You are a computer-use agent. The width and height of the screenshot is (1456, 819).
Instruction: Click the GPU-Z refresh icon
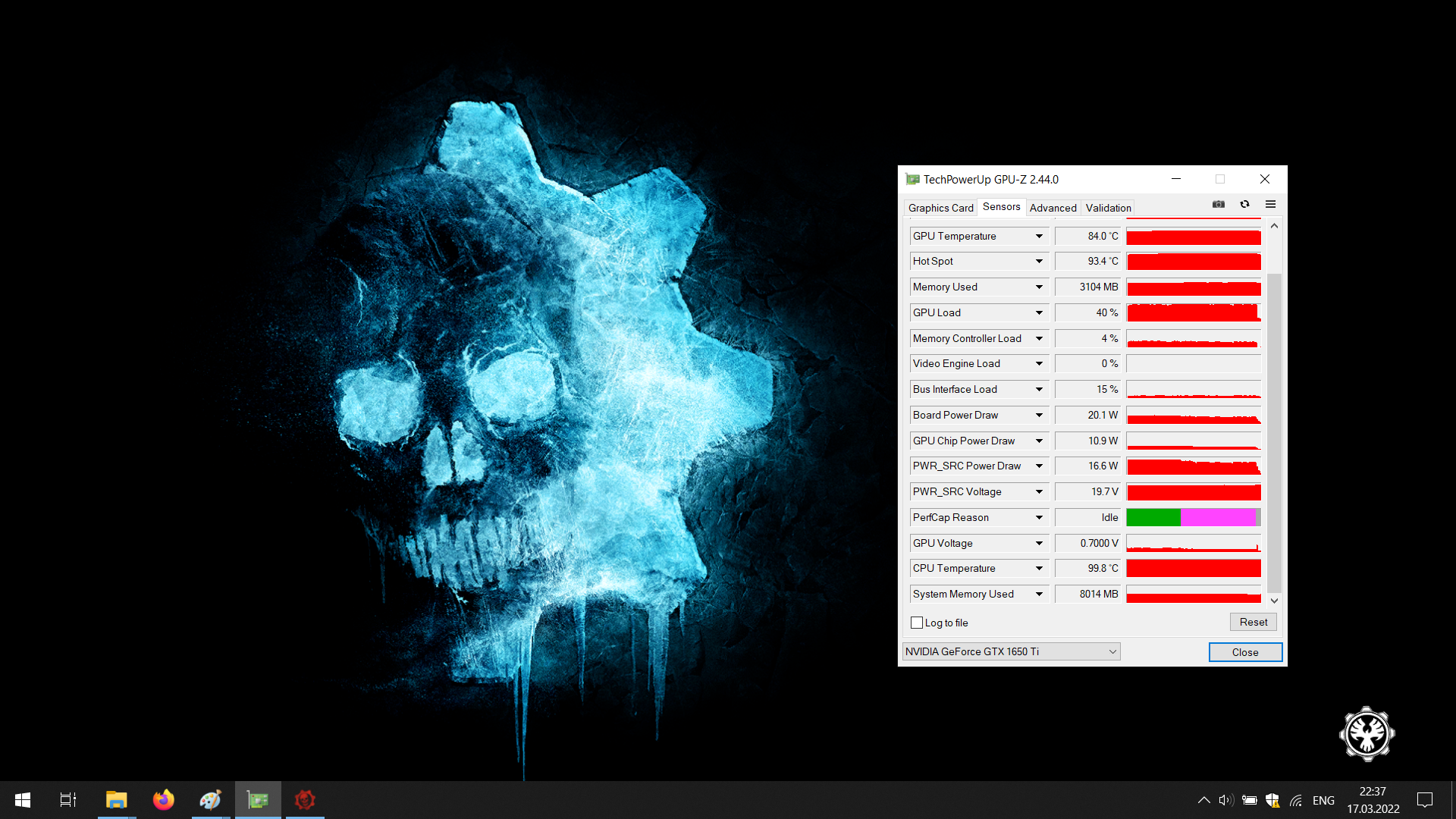[1244, 204]
